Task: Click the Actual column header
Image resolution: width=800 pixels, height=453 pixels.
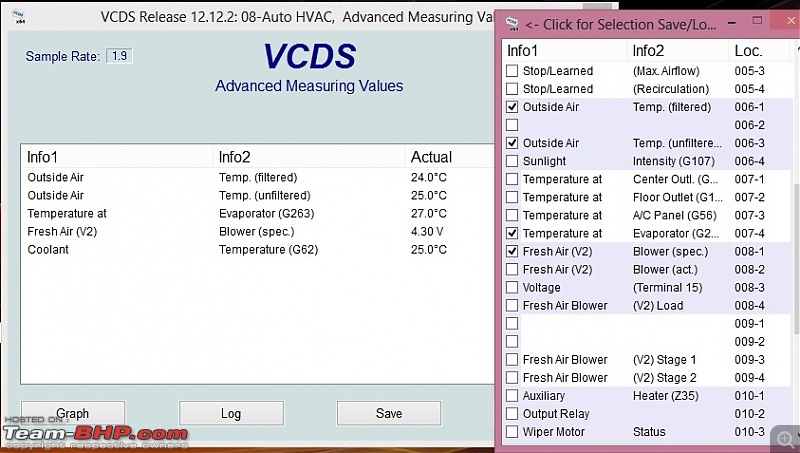Action: 449,157
